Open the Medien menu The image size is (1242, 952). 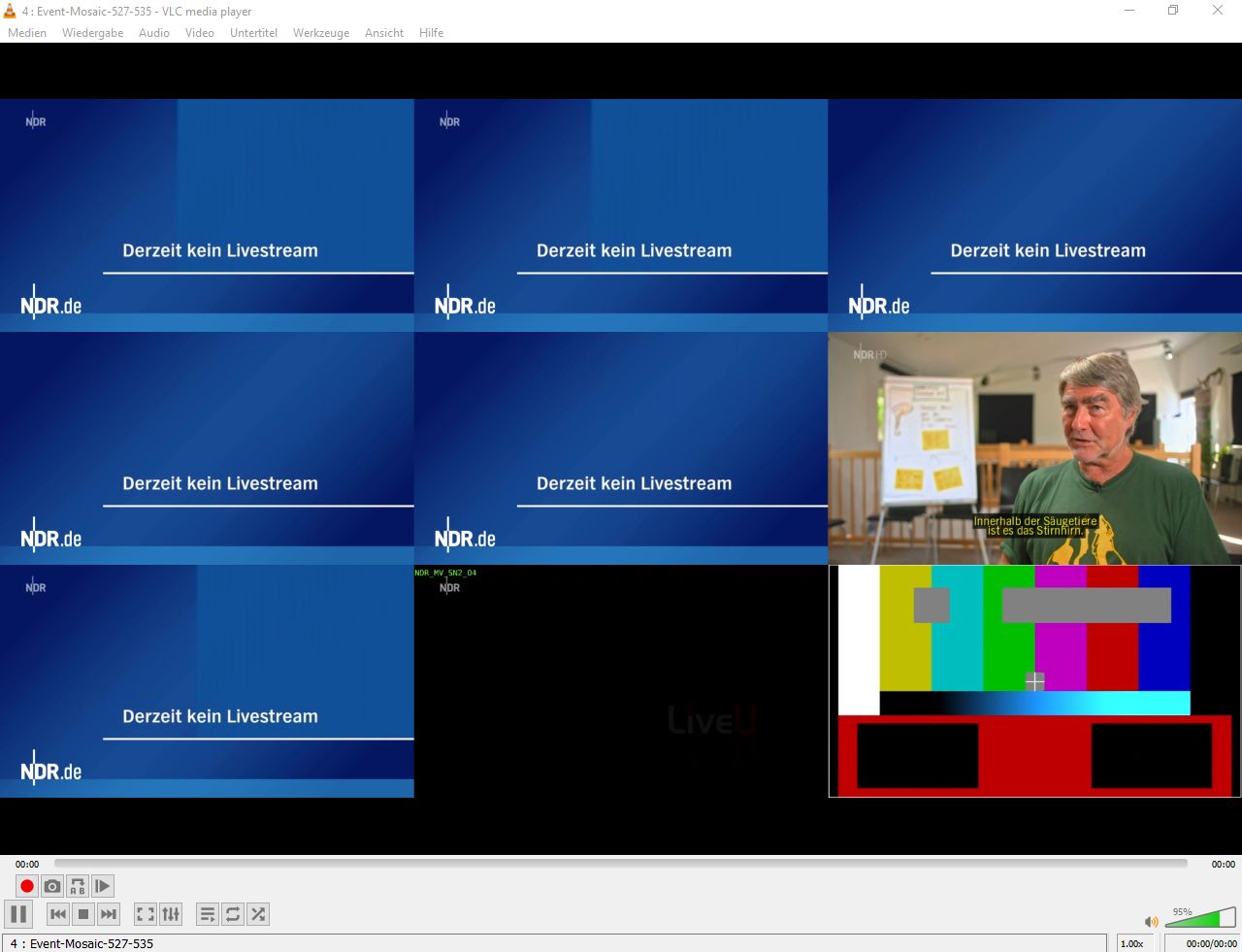27,33
